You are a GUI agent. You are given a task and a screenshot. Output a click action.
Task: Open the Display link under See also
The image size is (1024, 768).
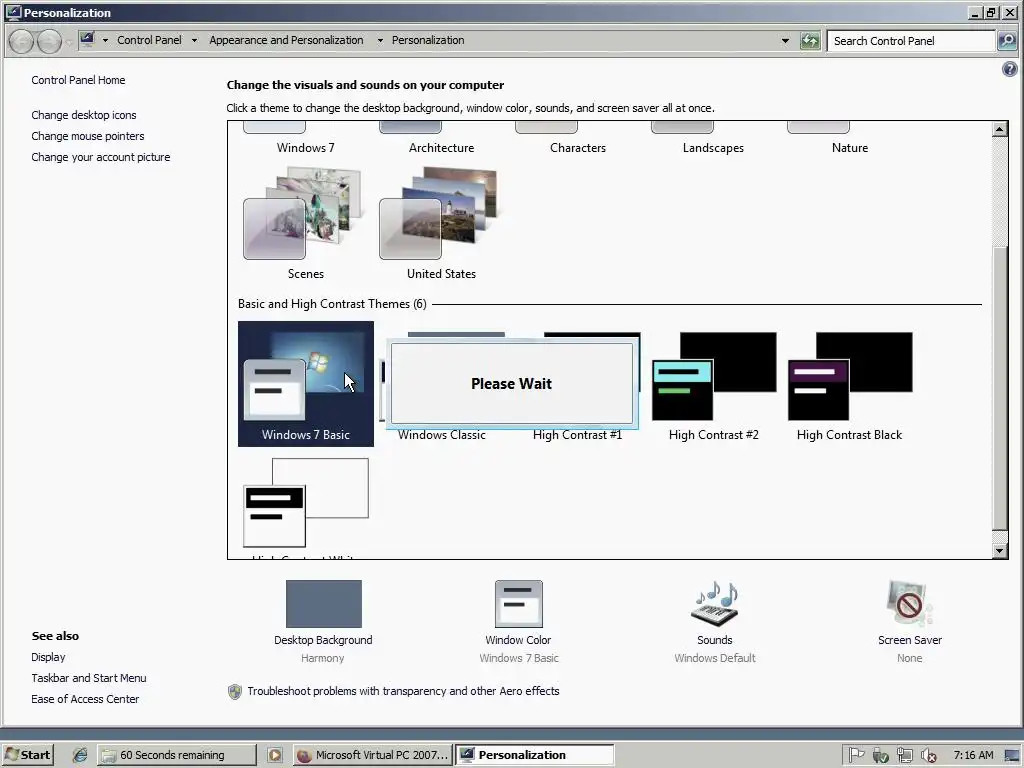(x=48, y=657)
